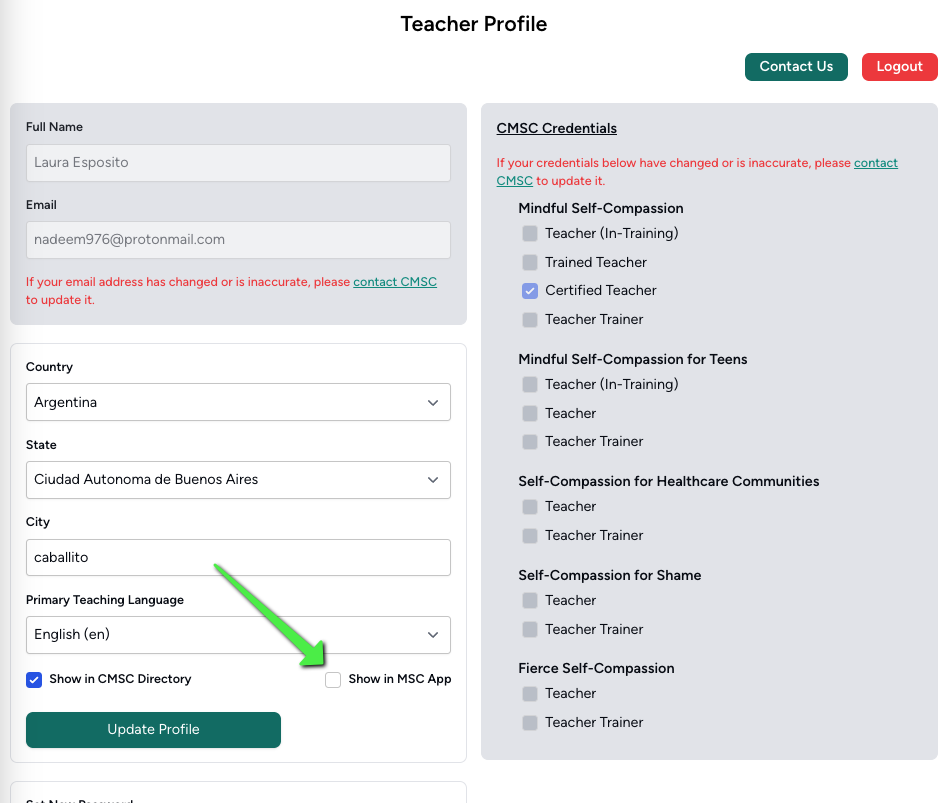Check Trained Teacher under Mindful Self-Compassion
The width and height of the screenshot is (951, 803).
[x=530, y=263]
